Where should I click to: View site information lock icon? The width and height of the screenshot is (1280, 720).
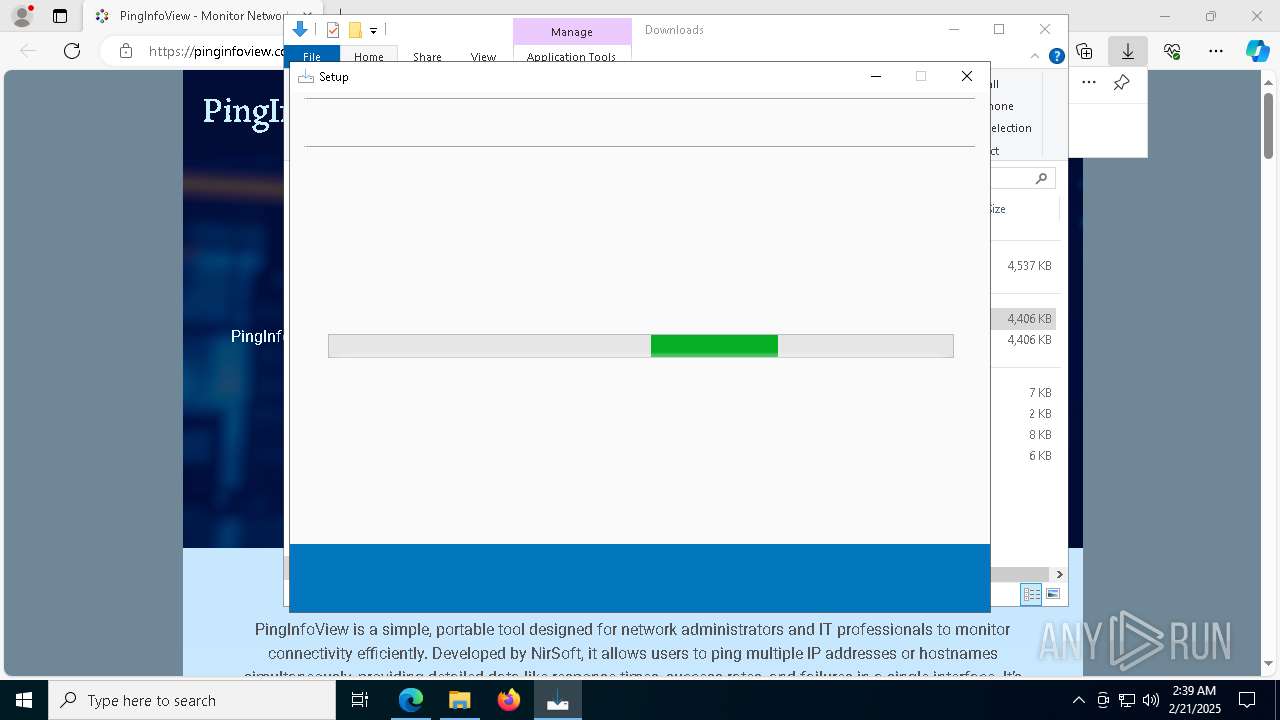126,51
